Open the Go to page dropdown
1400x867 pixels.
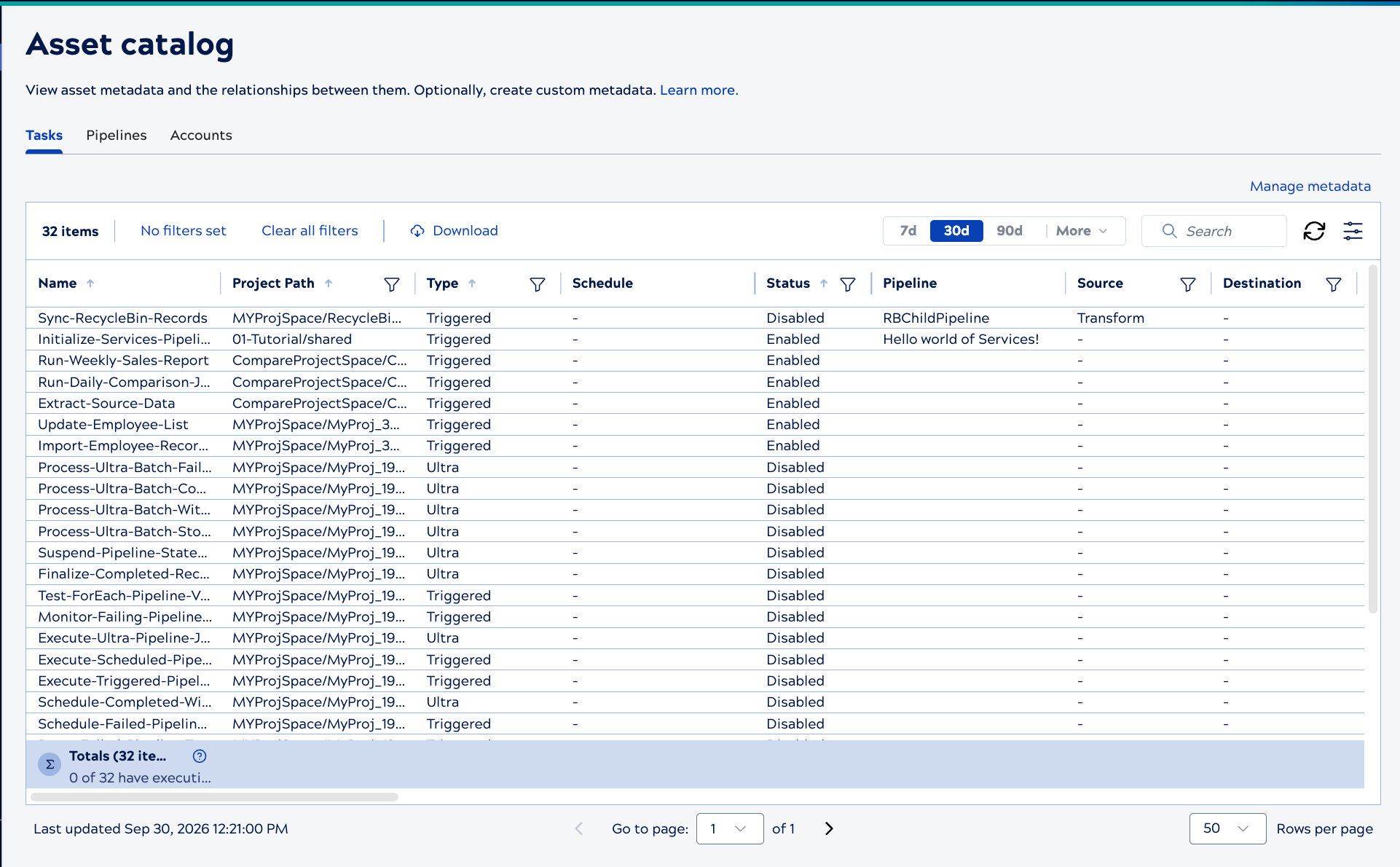pyautogui.click(x=730, y=828)
